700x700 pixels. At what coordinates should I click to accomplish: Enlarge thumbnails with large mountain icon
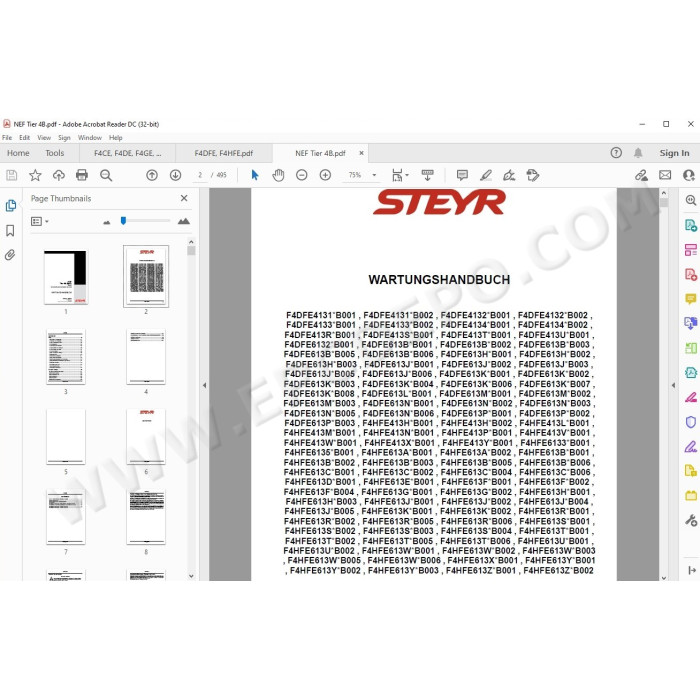pos(183,221)
